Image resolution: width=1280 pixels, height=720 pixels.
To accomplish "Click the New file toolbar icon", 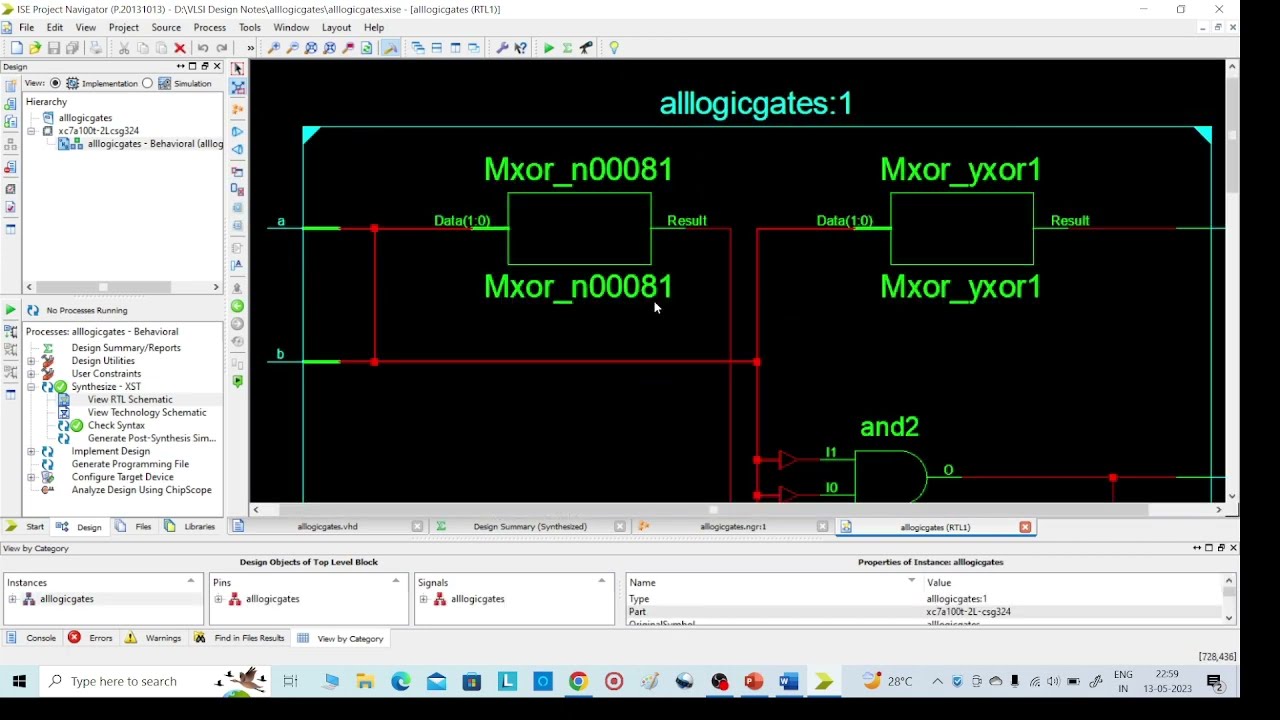I will 17,48.
